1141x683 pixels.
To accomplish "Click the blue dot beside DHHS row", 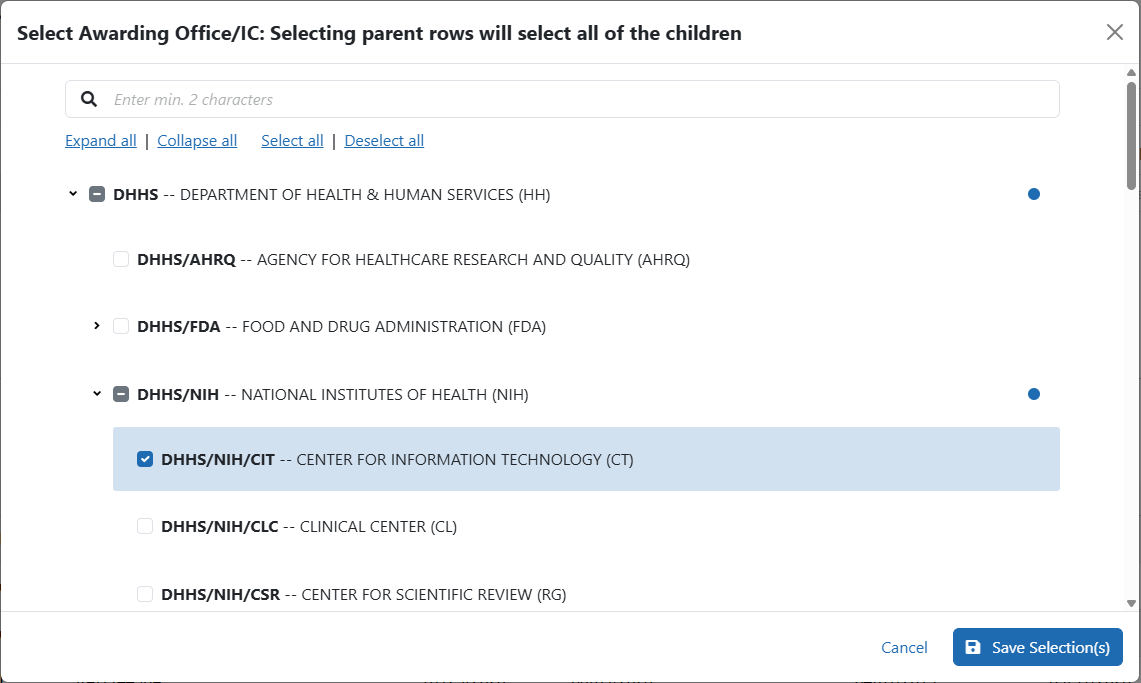I will (x=1034, y=194).
